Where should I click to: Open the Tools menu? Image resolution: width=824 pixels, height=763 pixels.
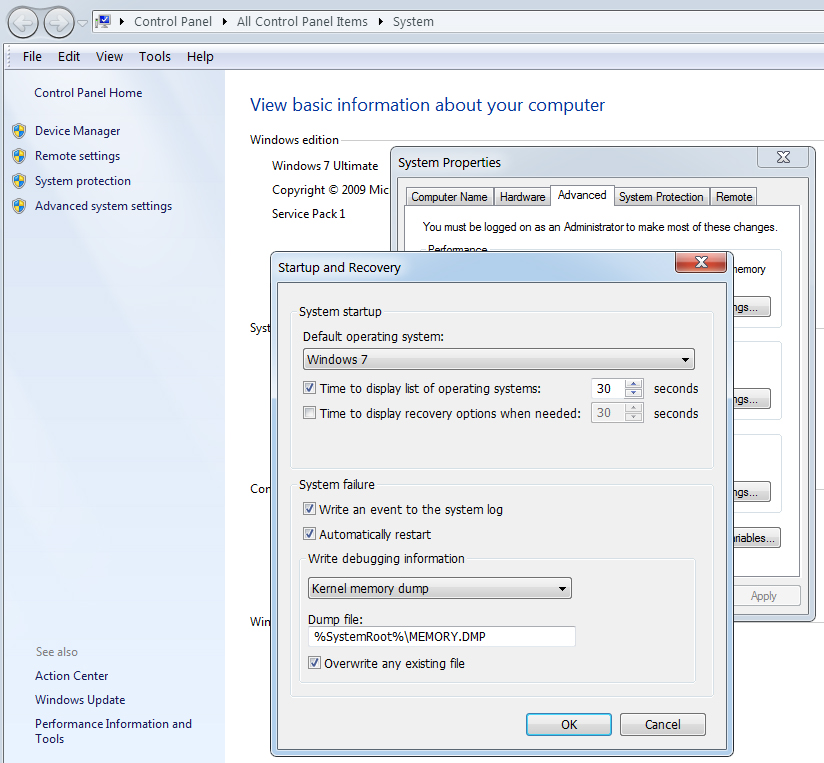pyautogui.click(x=154, y=56)
